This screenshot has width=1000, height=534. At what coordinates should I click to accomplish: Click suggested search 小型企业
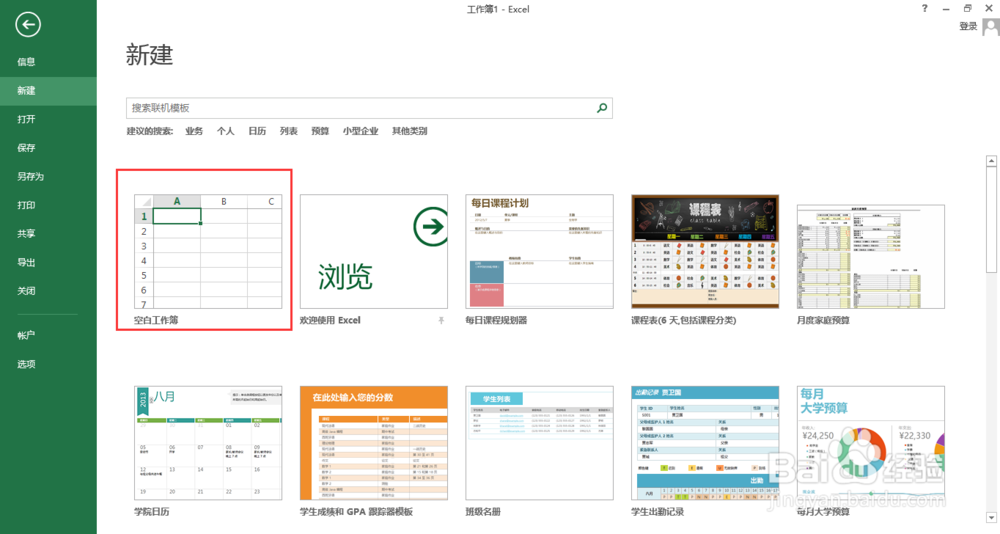(x=360, y=131)
